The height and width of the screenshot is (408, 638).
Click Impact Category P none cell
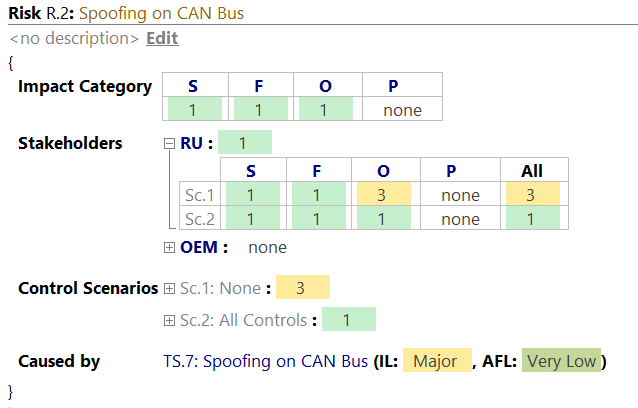click(402, 109)
